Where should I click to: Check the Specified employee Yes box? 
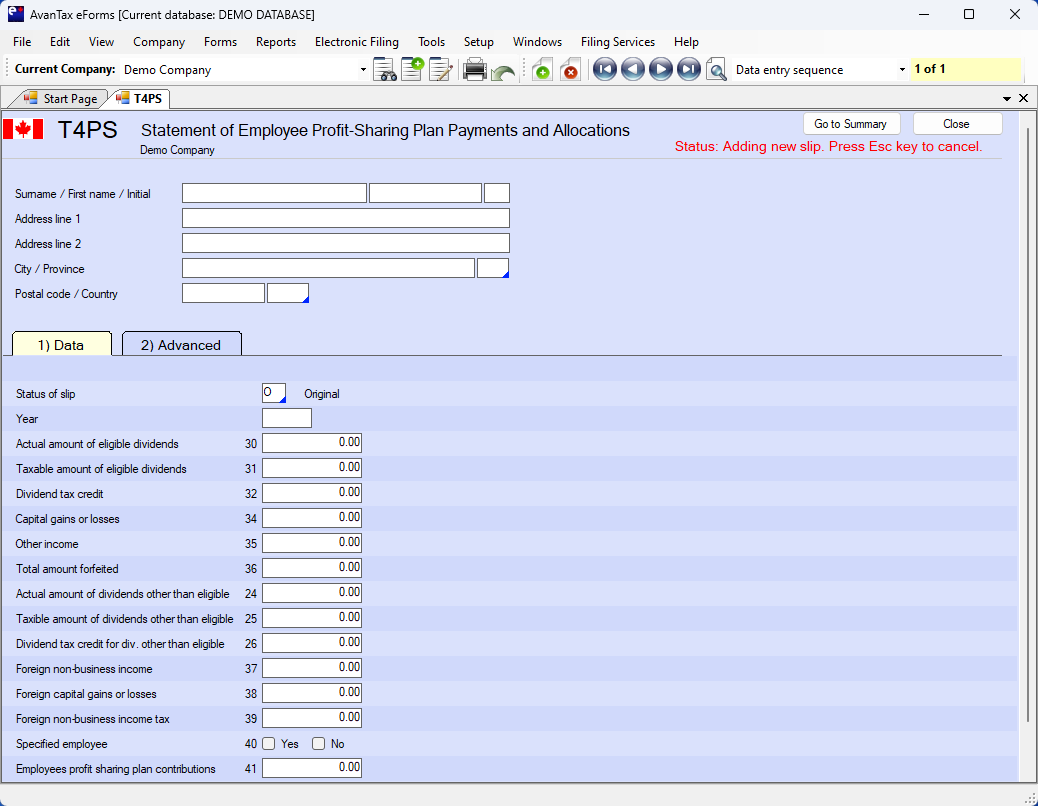(269, 744)
